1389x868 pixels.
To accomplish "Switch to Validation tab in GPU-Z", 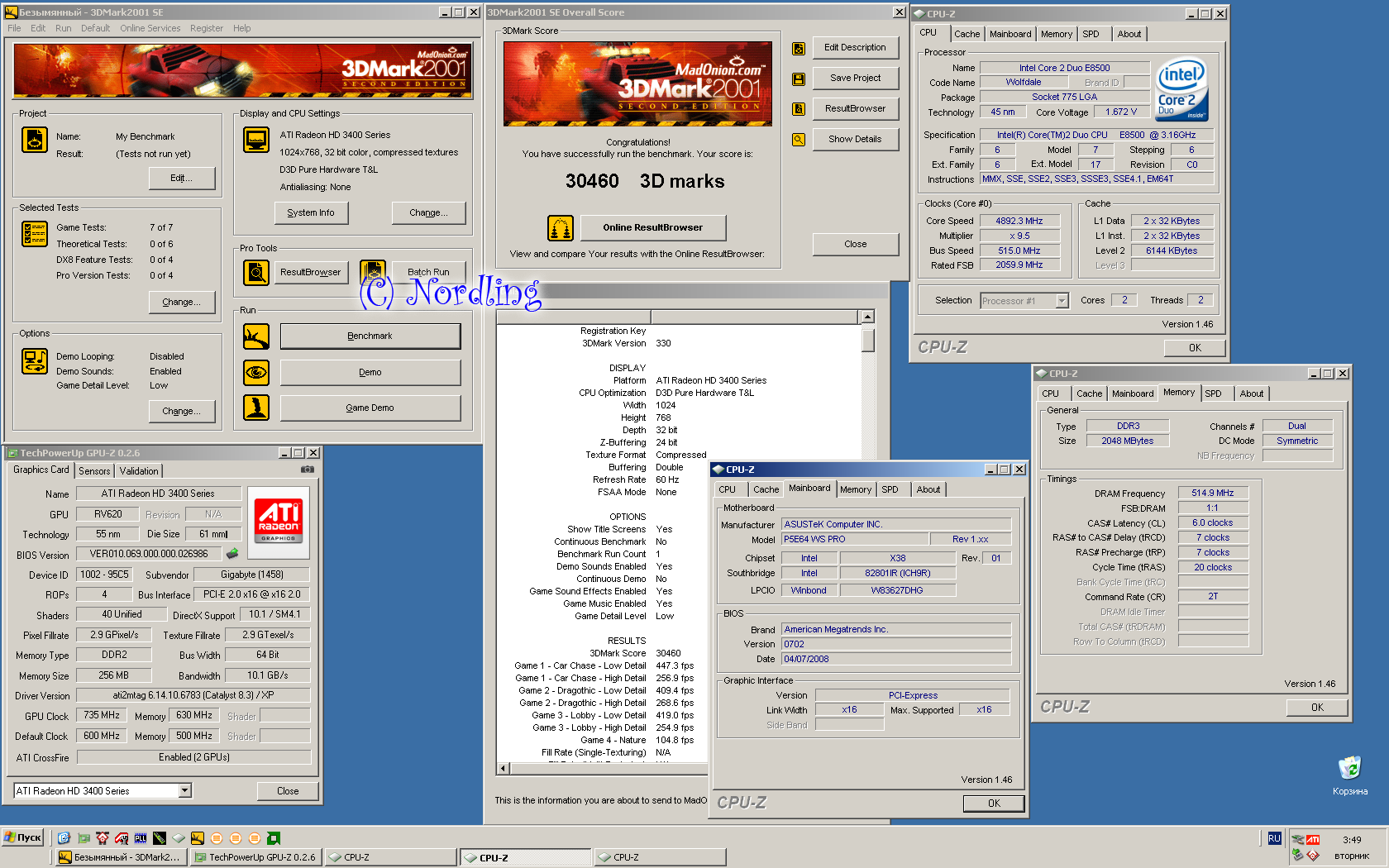I will tap(139, 471).
